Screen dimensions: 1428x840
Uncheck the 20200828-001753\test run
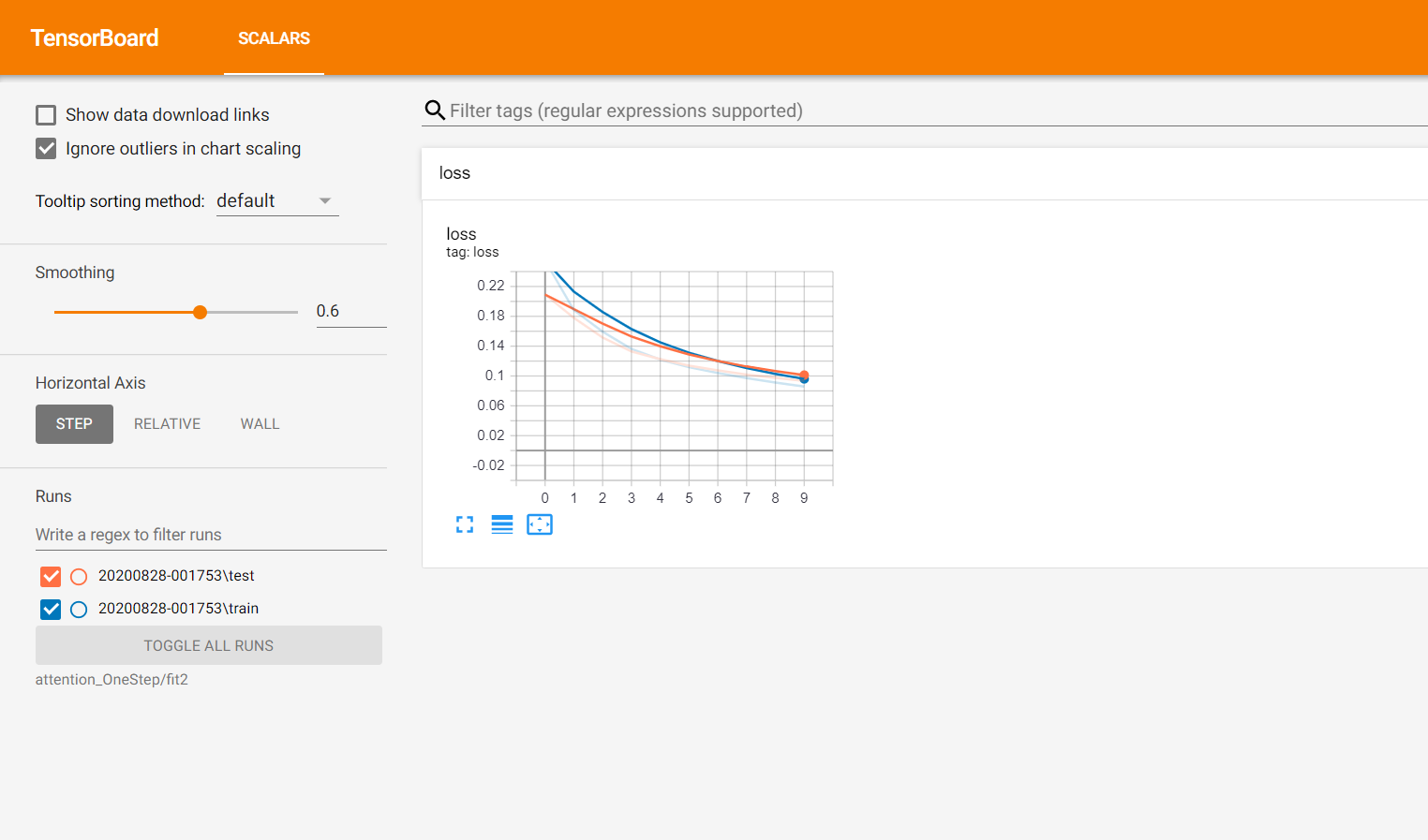point(50,576)
